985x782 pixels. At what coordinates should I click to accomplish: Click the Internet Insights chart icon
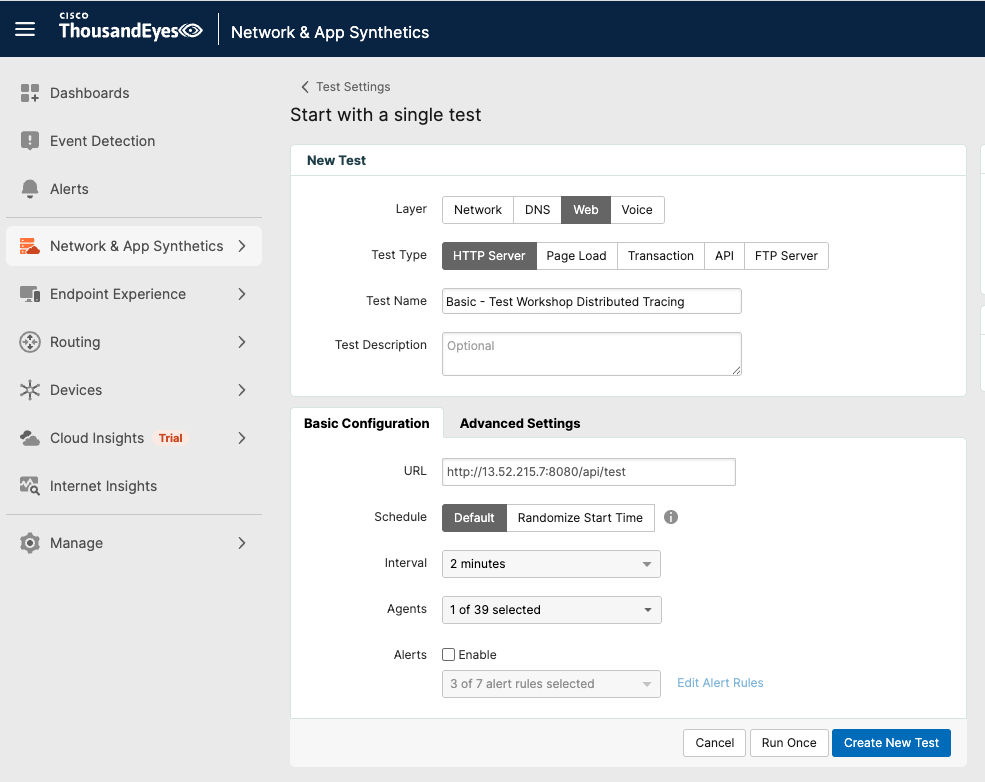pyautogui.click(x=30, y=486)
